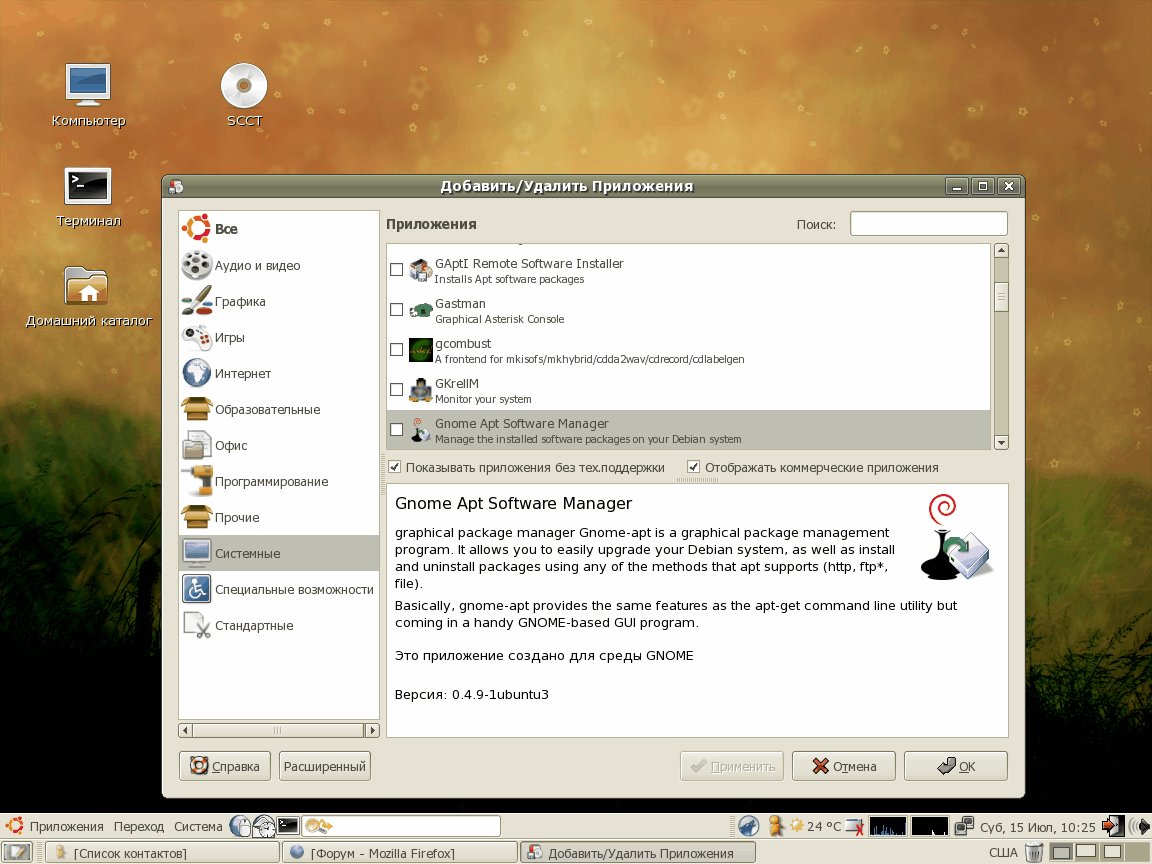Click the Amarok wolf icon in tray
This screenshot has height=864, width=1152.
pyautogui.click(x=749, y=826)
